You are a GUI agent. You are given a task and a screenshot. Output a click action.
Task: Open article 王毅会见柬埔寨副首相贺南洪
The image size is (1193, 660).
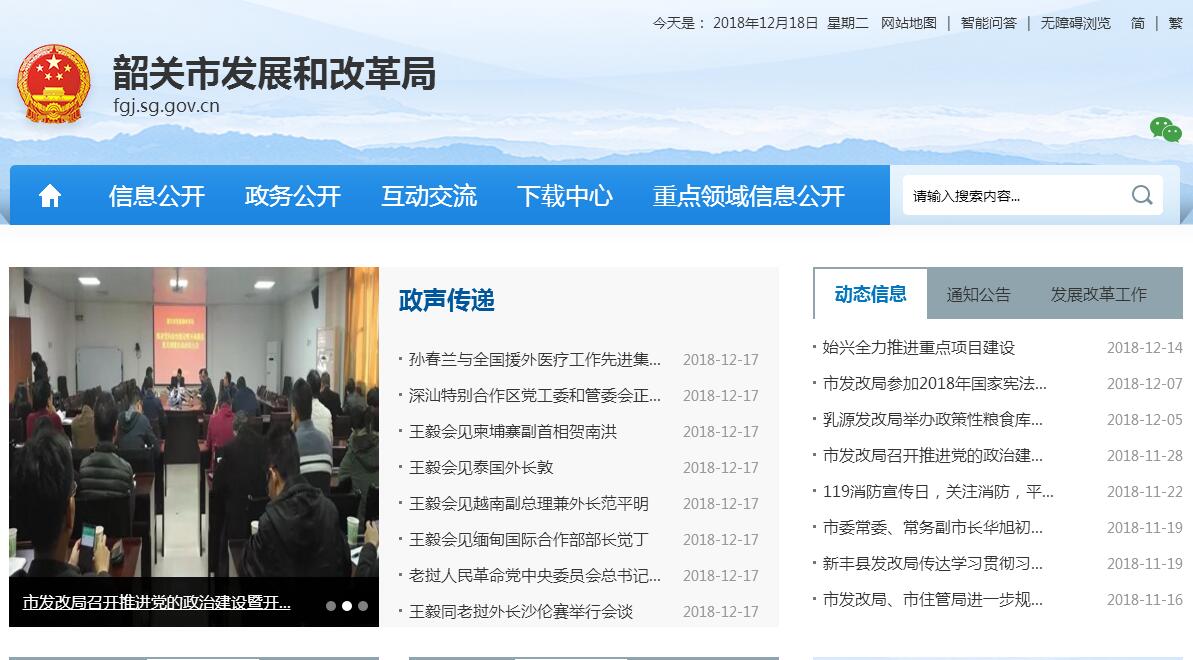[x=513, y=432]
